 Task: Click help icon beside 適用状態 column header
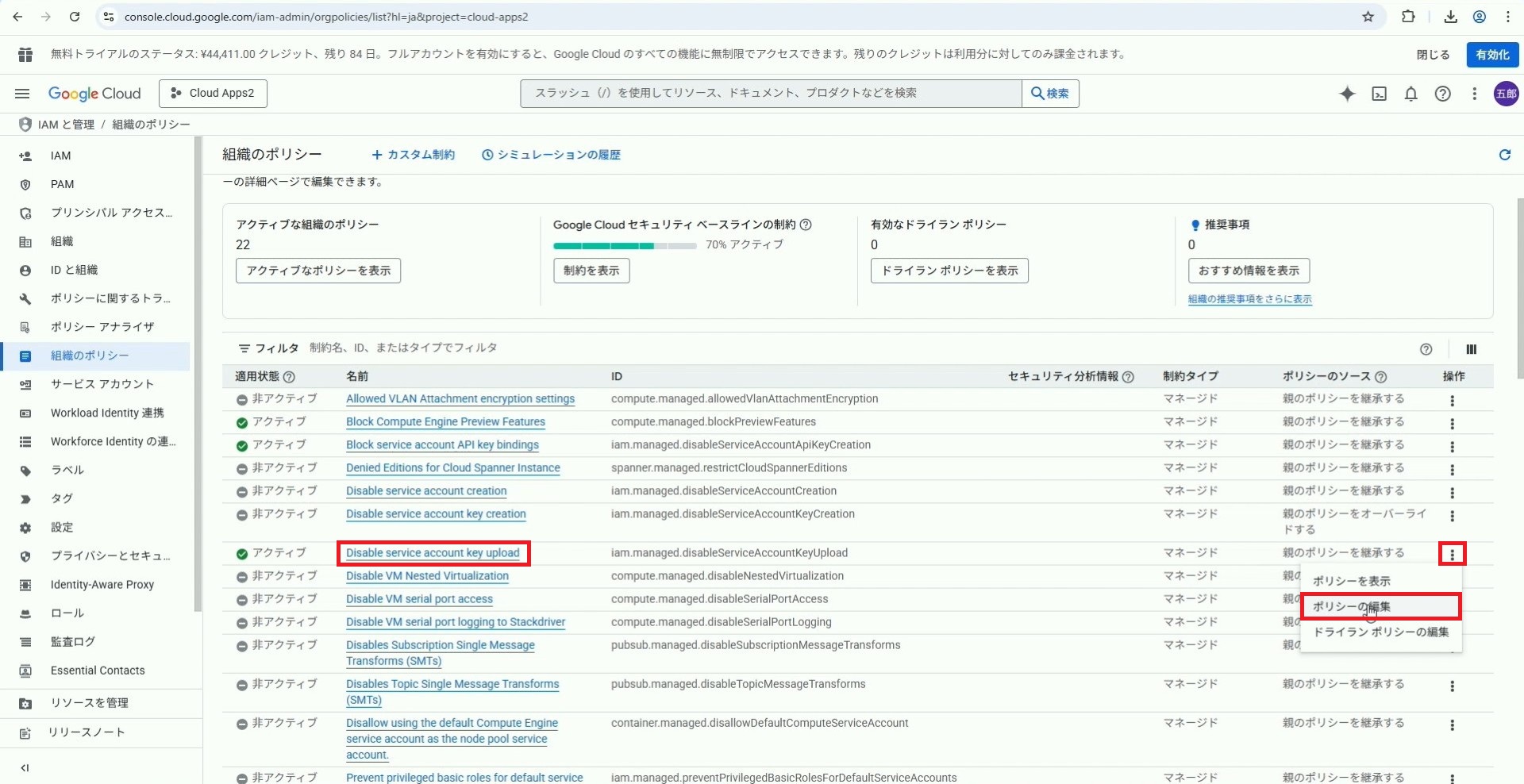289,377
